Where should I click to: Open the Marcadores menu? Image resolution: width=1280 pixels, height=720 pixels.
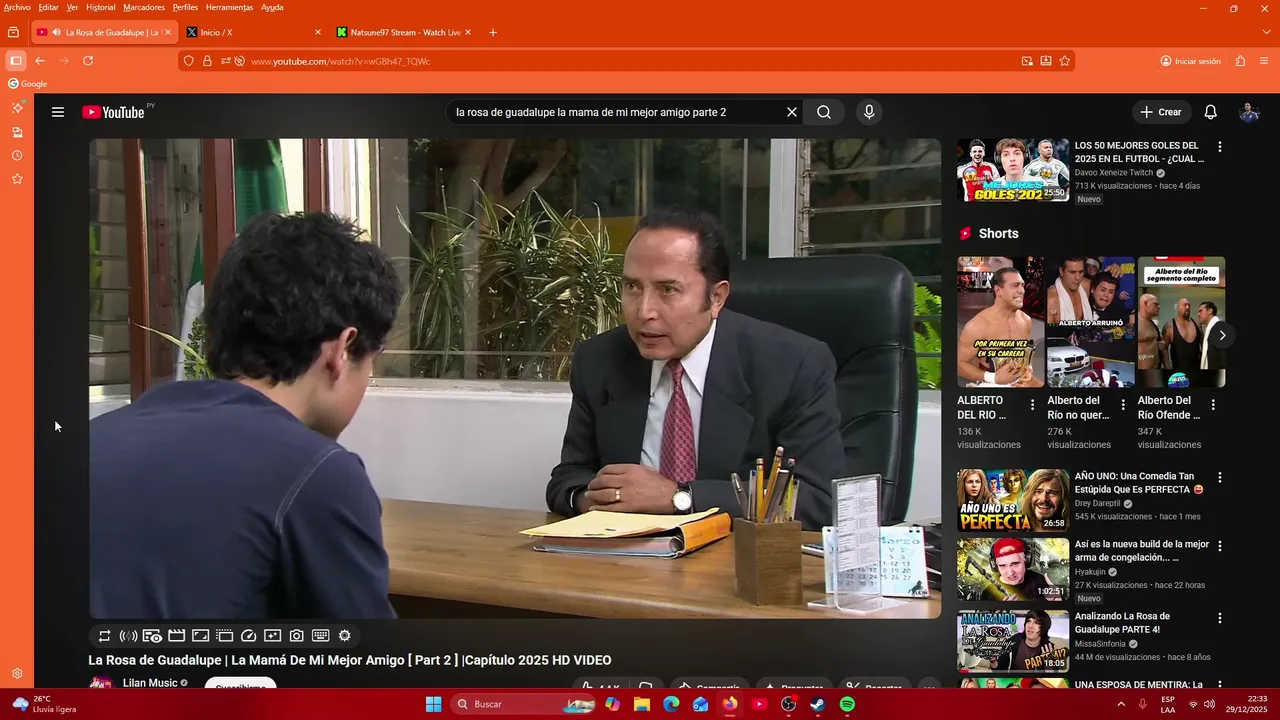144,7
